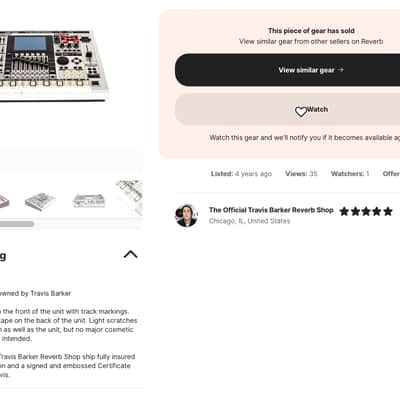Click the five-star seller rating
The image size is (400, 400).
(x=366, y=211)
